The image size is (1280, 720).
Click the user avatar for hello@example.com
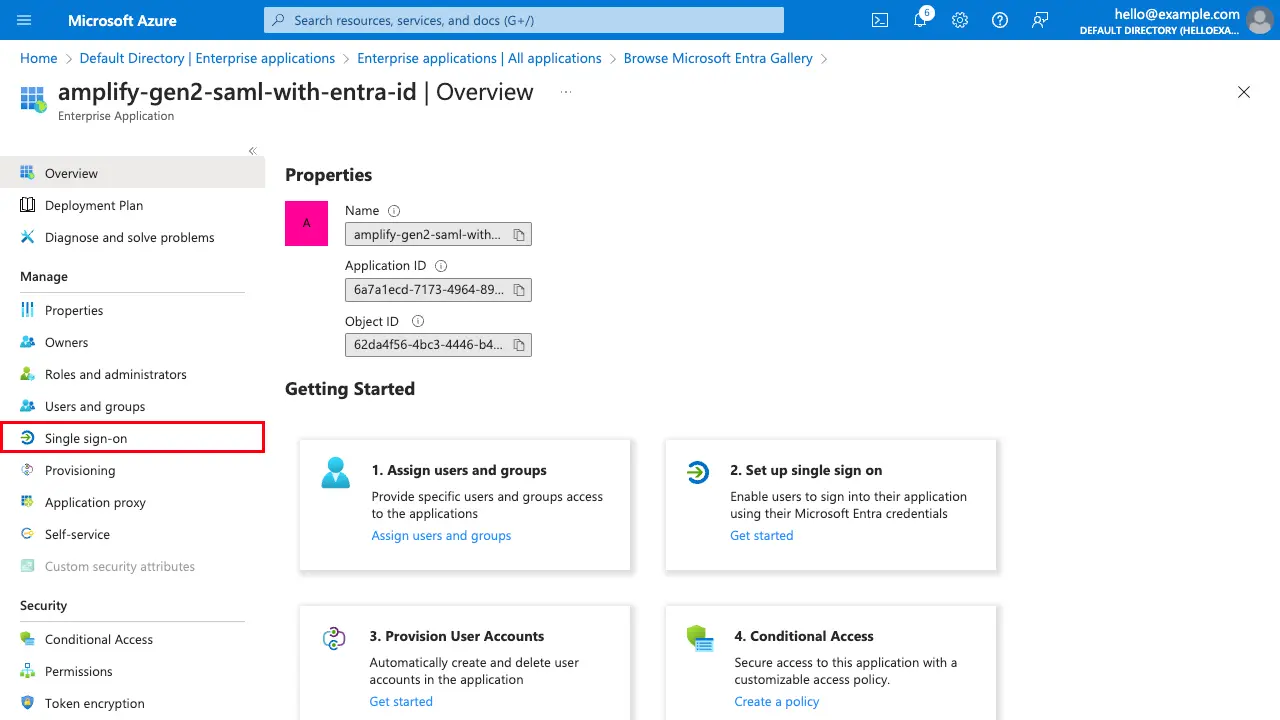tap(1259, 20)
